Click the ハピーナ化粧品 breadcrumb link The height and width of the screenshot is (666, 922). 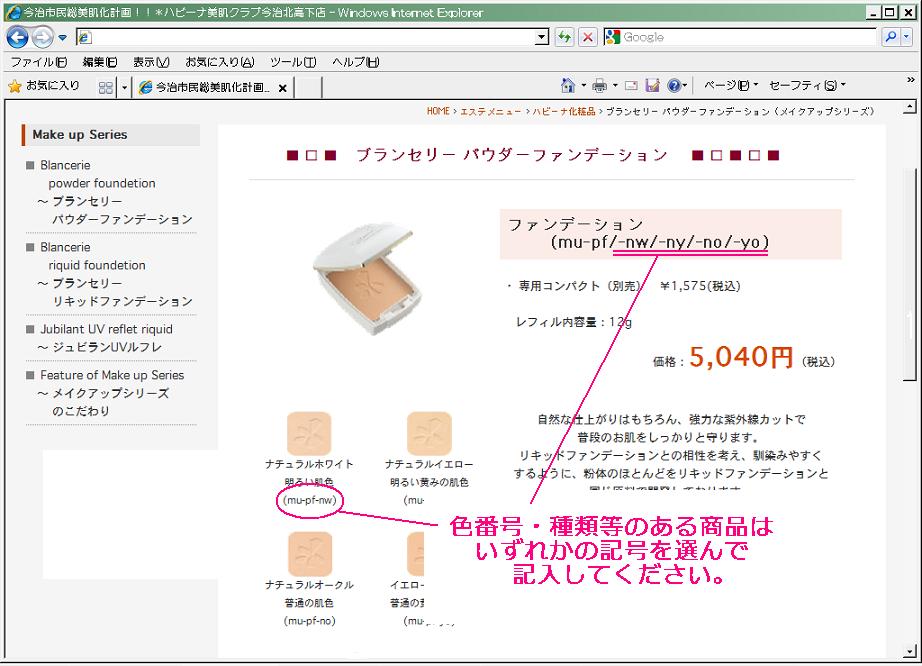click(x=564, y=111)
